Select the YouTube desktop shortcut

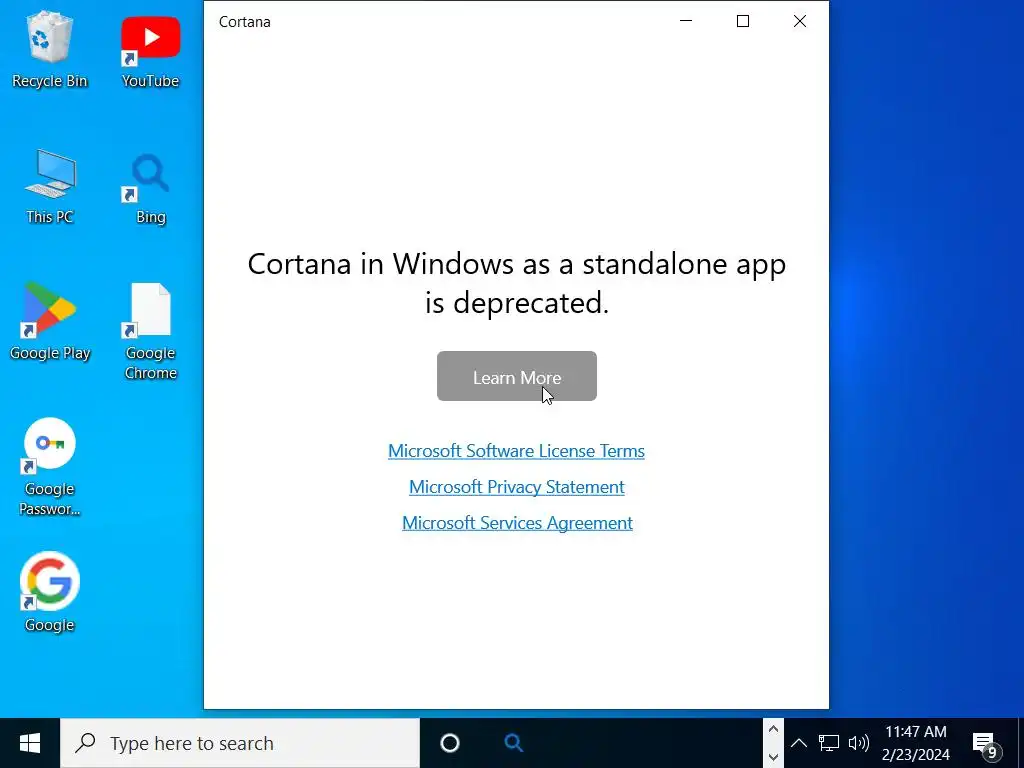pos(150,50)
